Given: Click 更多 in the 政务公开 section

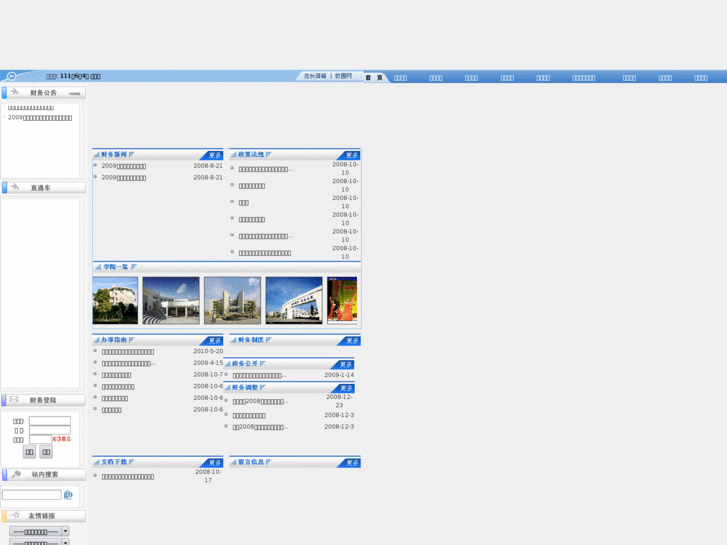Looking at the screenshot, I should click(346, 365).
